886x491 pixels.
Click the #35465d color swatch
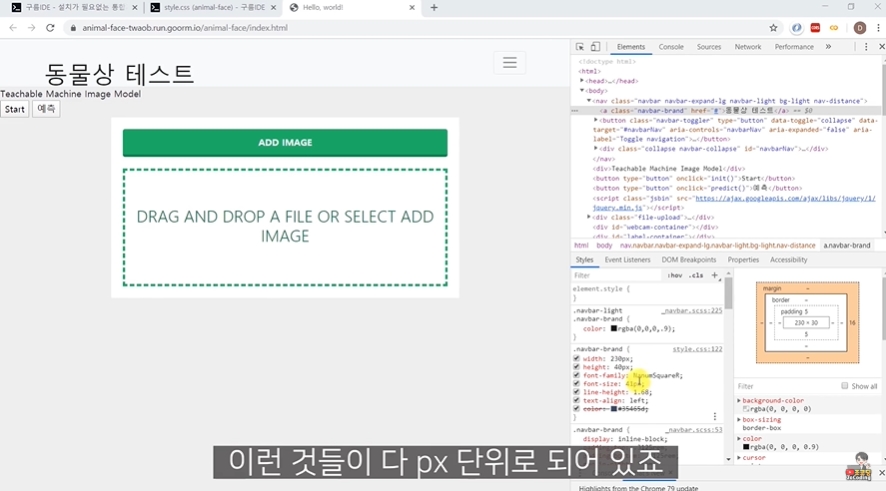tap(614, 409)
